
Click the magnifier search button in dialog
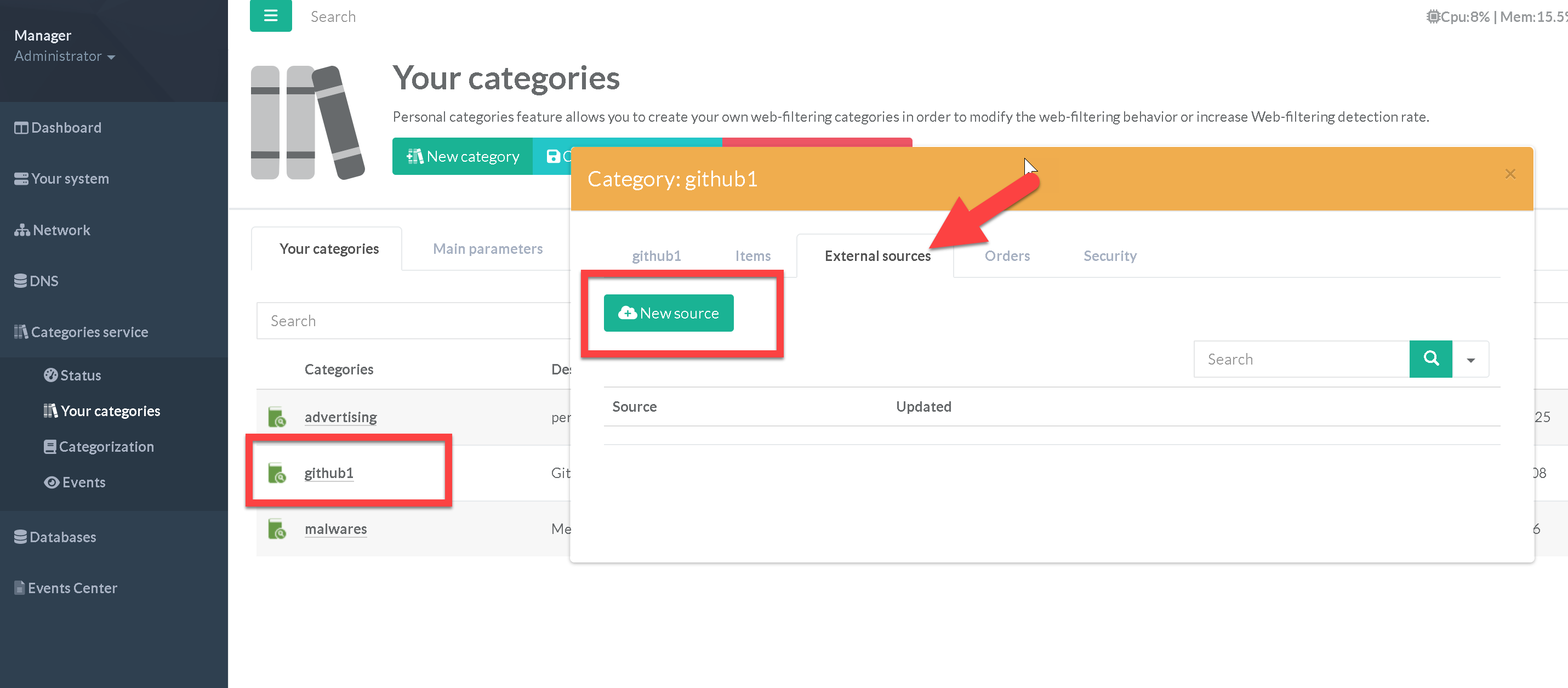click(x=1430, y=359)
